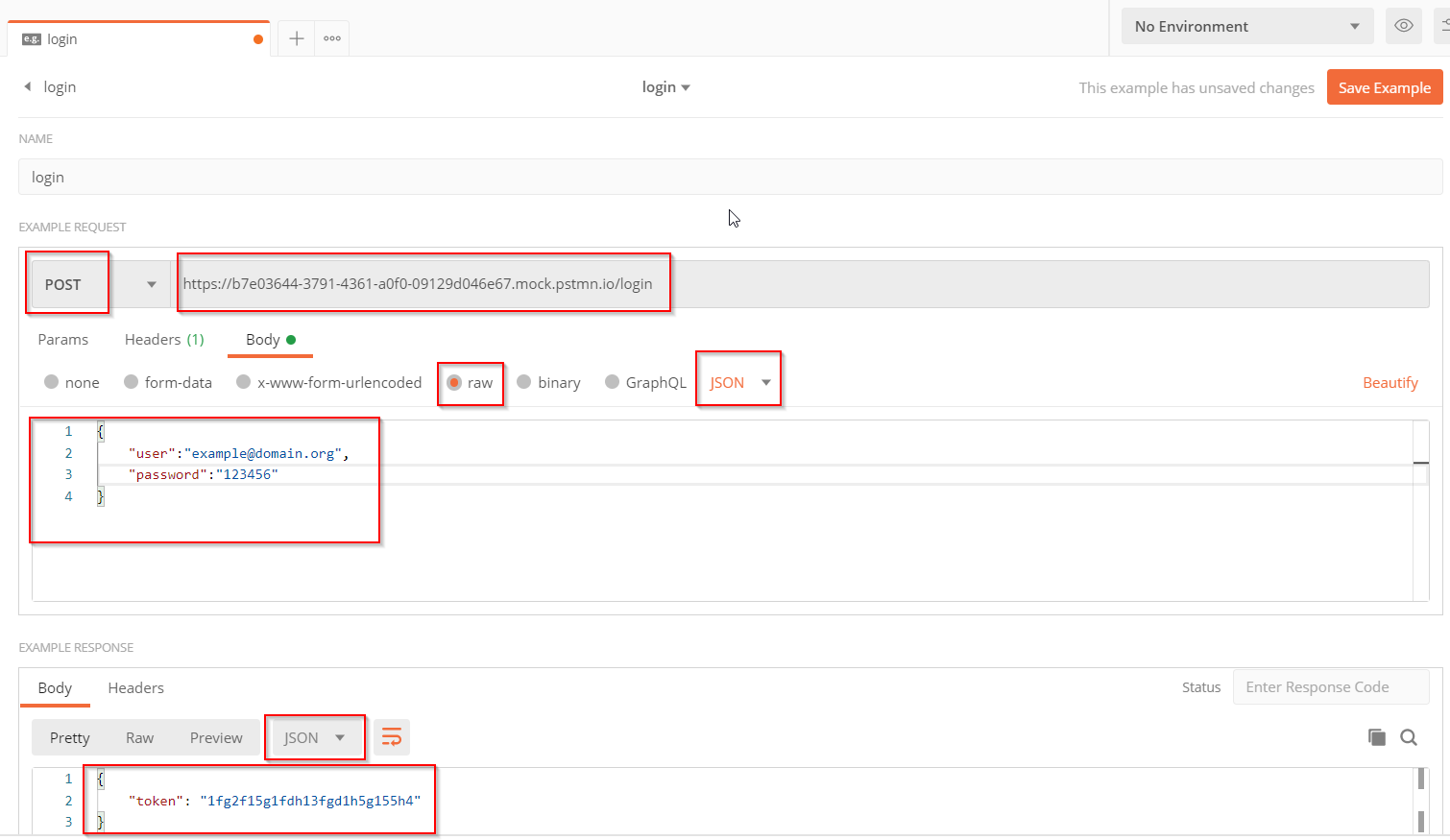Click the example name input field
This screenshot has height=840, width=1450.
(730, 177)
